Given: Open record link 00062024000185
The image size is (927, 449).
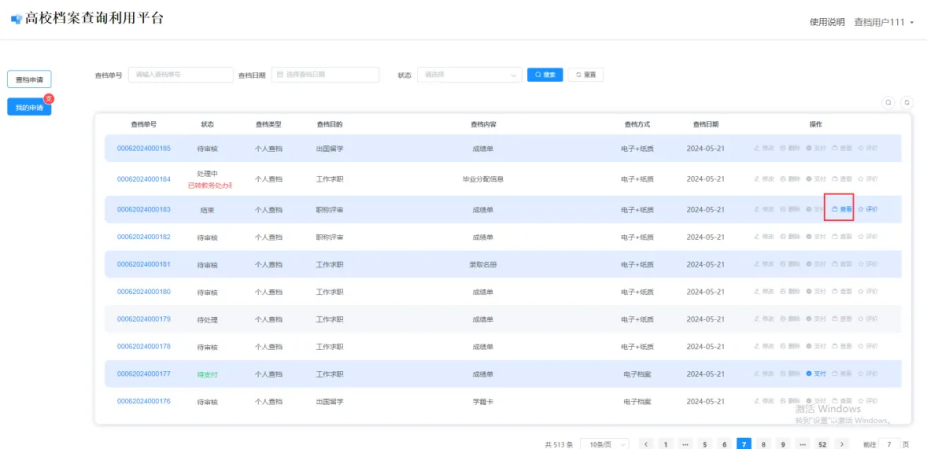Looking at the screenshot, I should [144, 149].
